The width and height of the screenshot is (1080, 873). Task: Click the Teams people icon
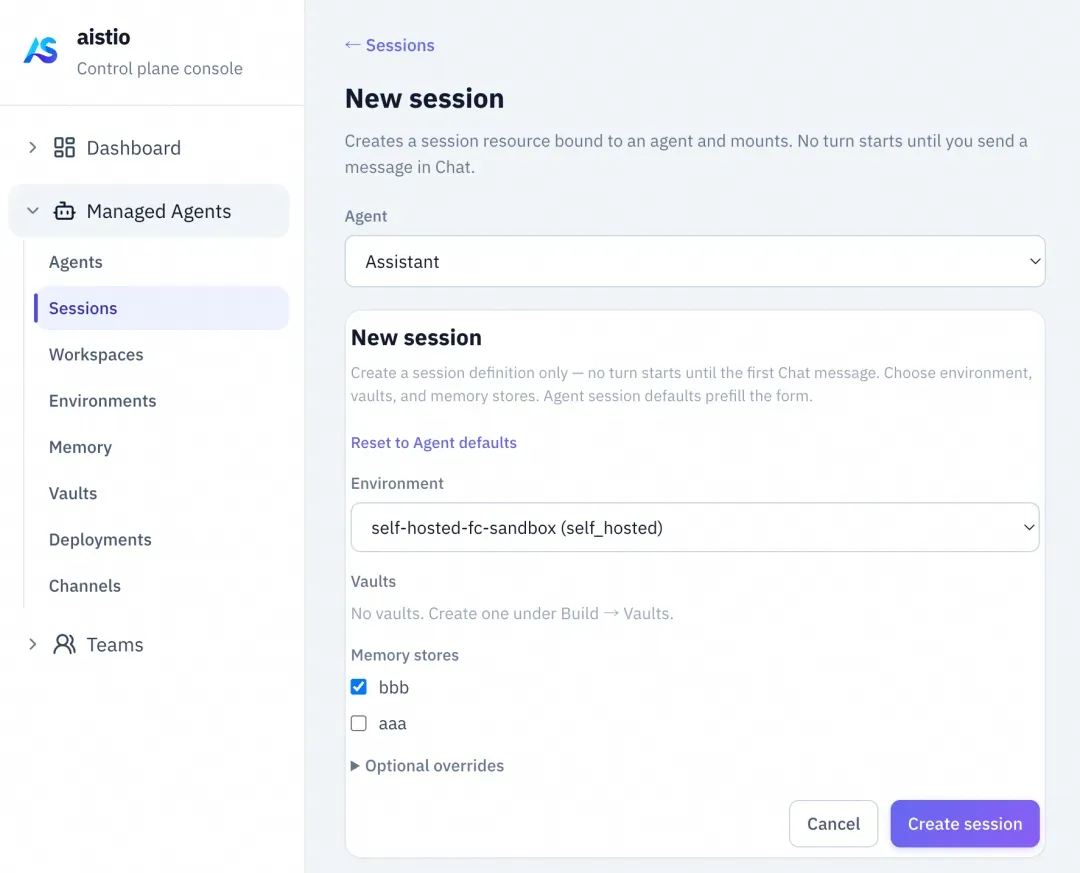click(x=64, y=644)
